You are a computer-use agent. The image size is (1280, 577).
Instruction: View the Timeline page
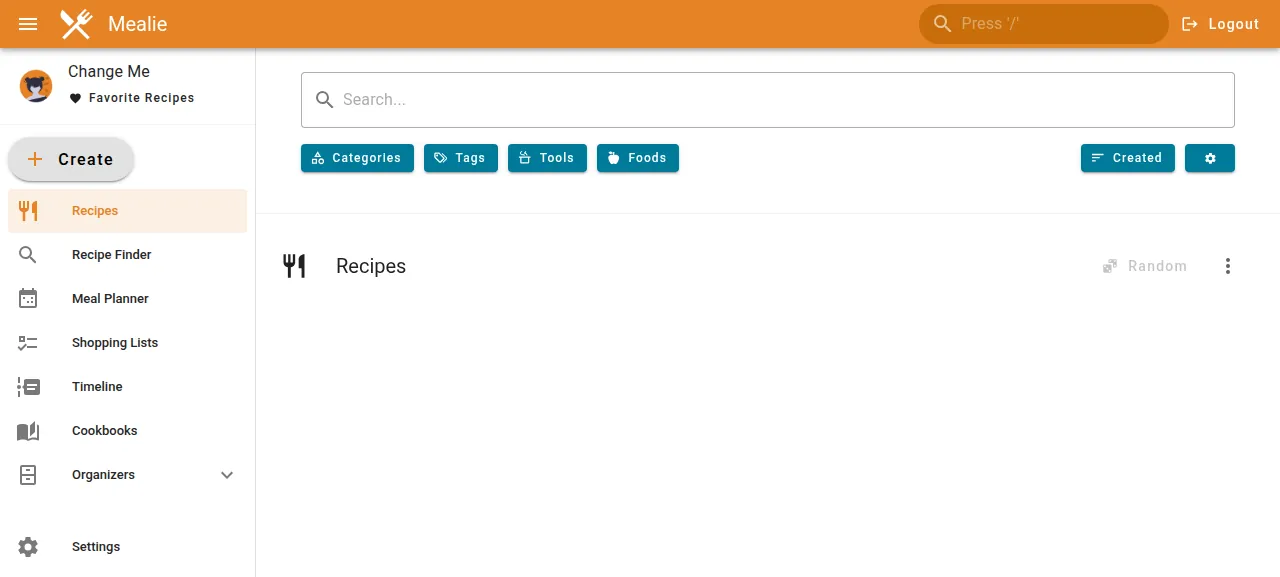click(x=128, y=387)
